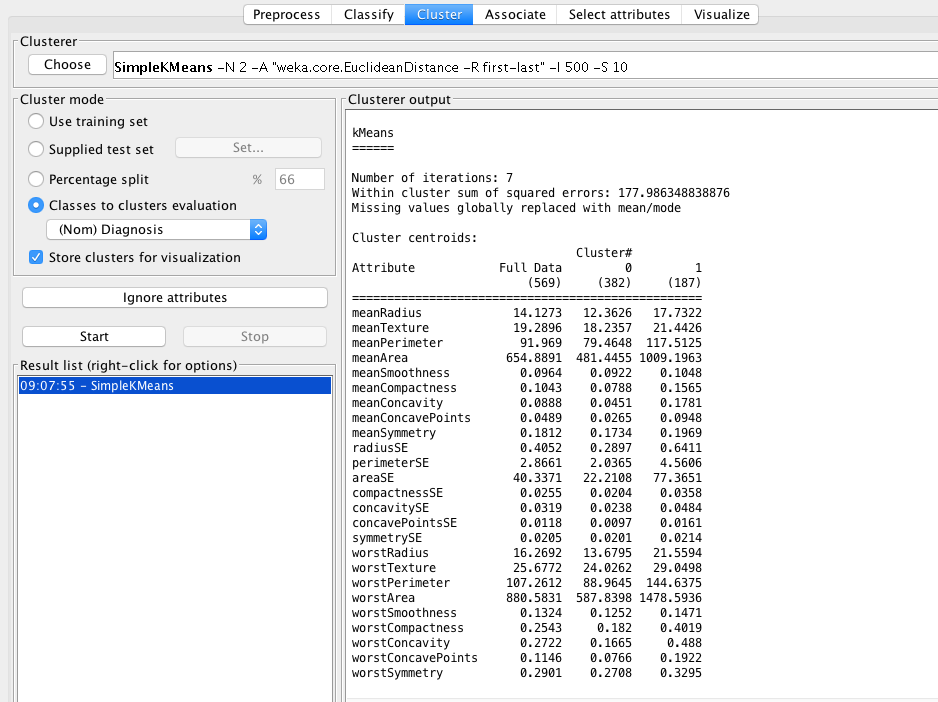Click the Stop button
The height and width of the screenshot is (702, 938).
[x=255, y=336]
